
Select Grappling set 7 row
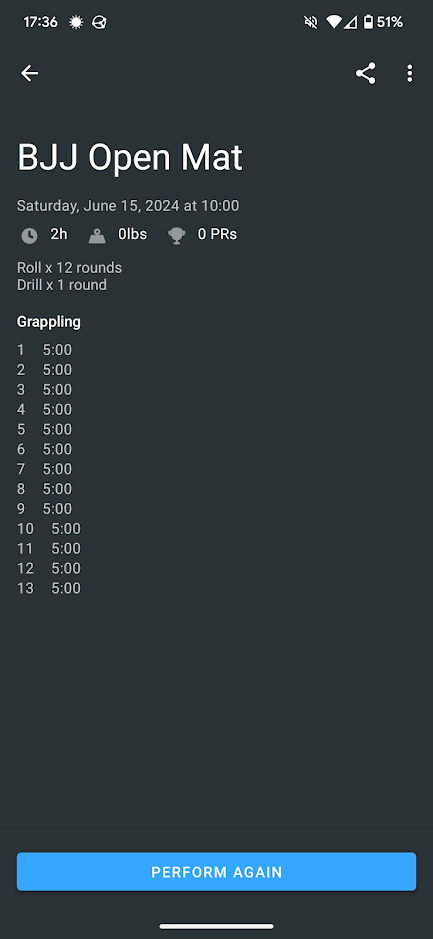[x=44, y=469]
